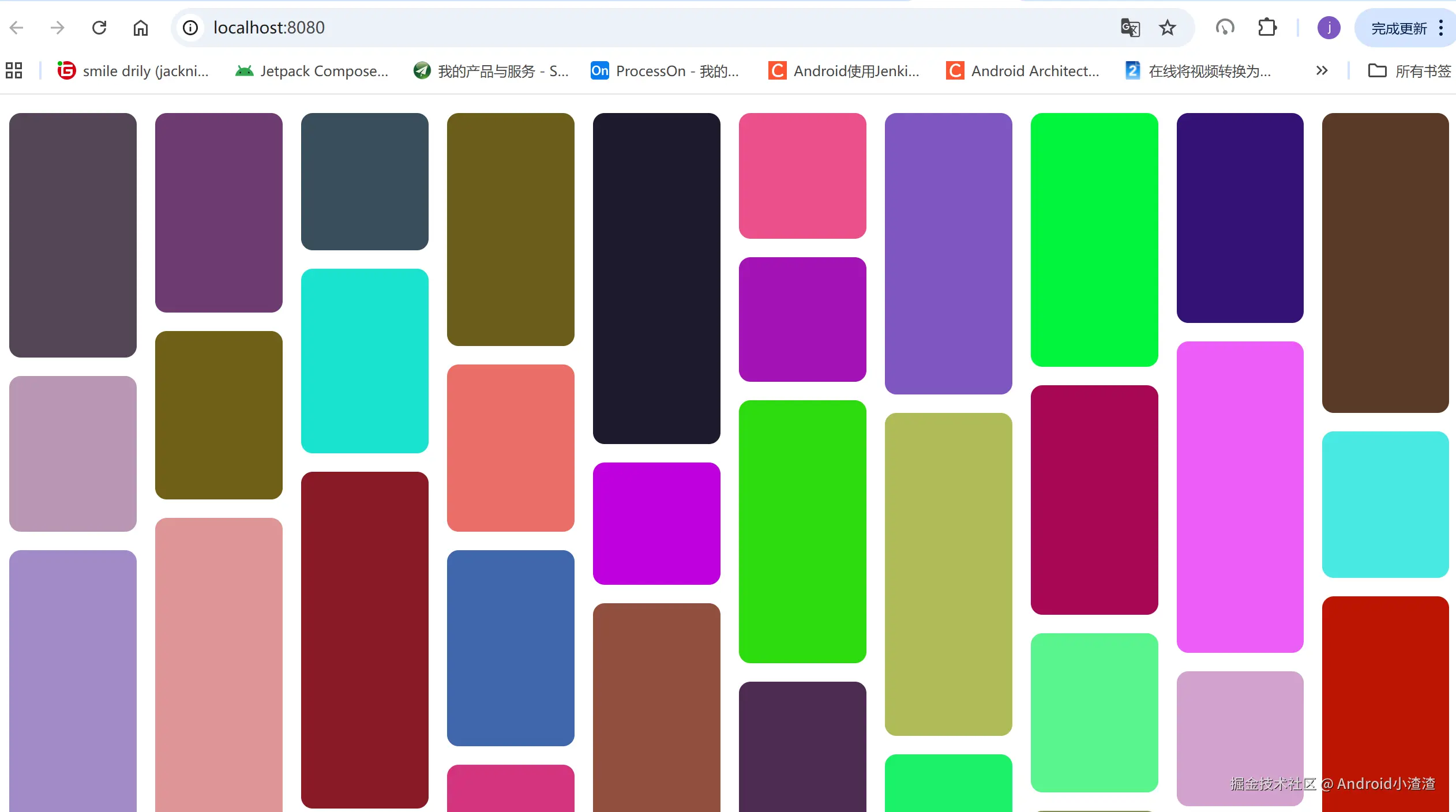Select the dark charcoal-purple card
Image resolution: width=1456 pixels, height=812 pixels.
point(73,235)
